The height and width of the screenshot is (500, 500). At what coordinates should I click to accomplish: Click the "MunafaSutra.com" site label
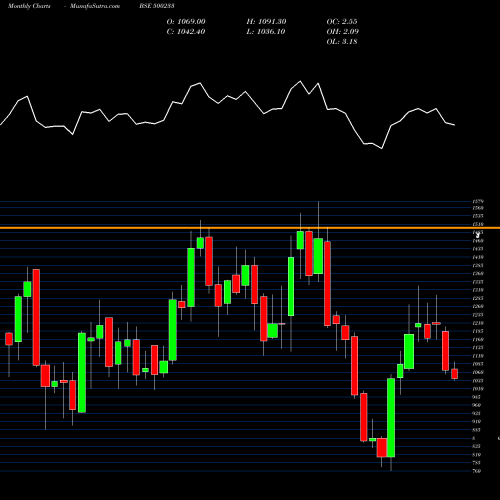pos(95,6)
